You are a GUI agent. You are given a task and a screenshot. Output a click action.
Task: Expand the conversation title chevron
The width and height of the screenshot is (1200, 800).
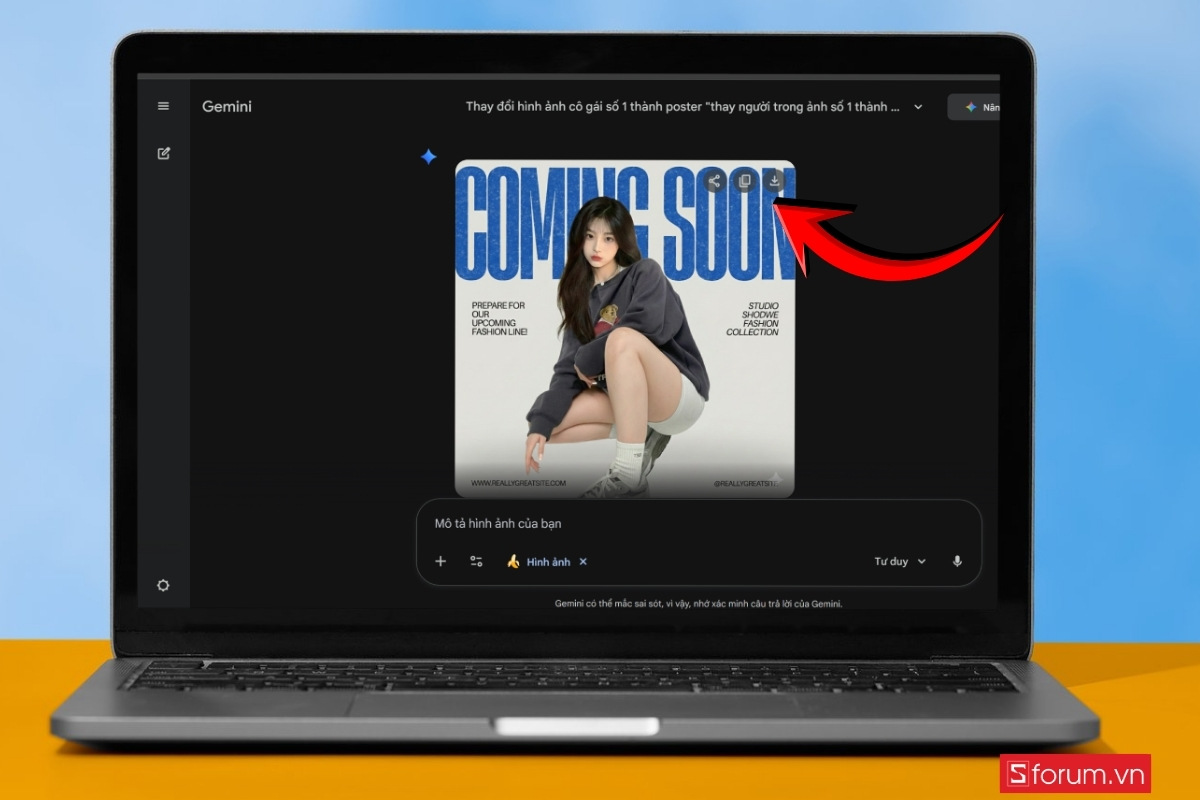point(918,107)
